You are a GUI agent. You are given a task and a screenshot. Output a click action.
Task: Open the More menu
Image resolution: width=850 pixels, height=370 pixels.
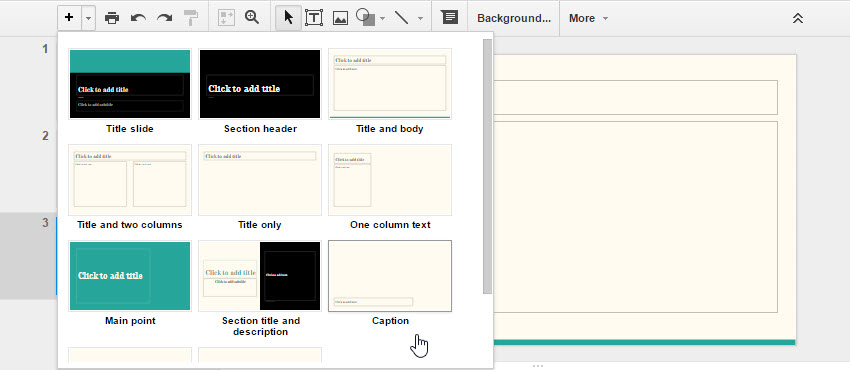coord(588,18)
